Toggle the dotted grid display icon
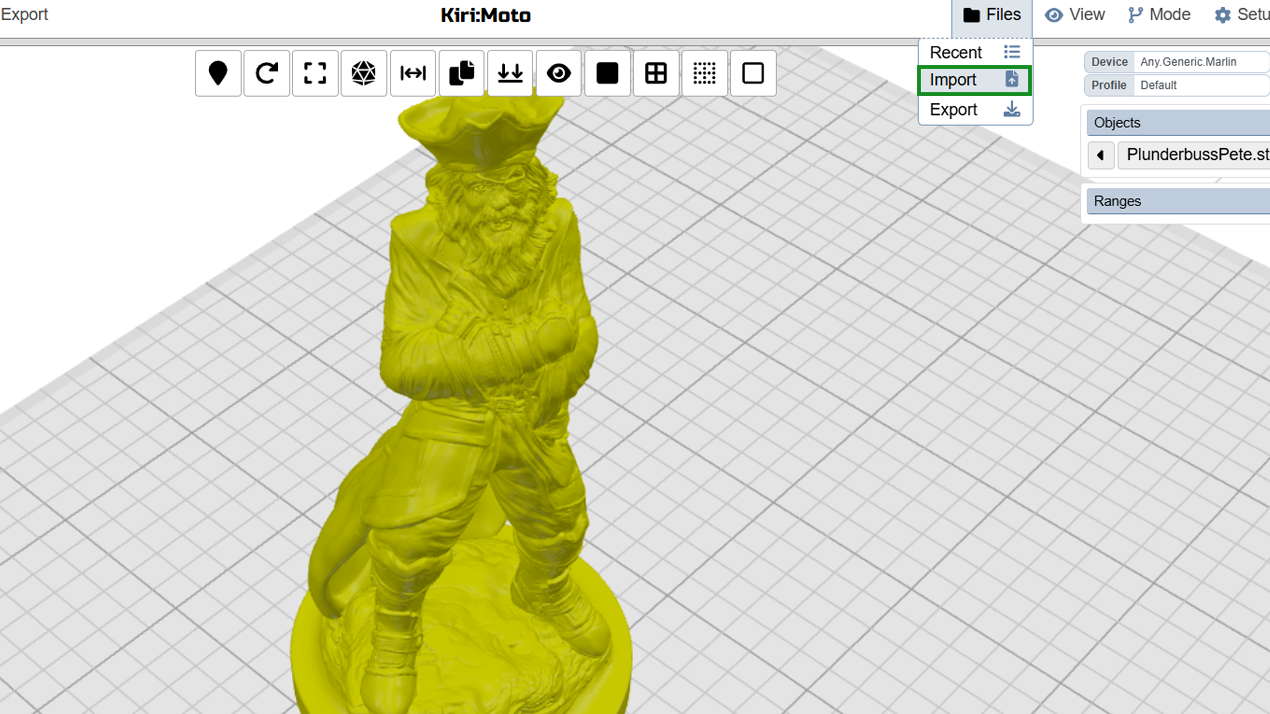Image resolution: width=1270 pixels, height=714 pixels. pyautogui.click(x=705, y=73)
